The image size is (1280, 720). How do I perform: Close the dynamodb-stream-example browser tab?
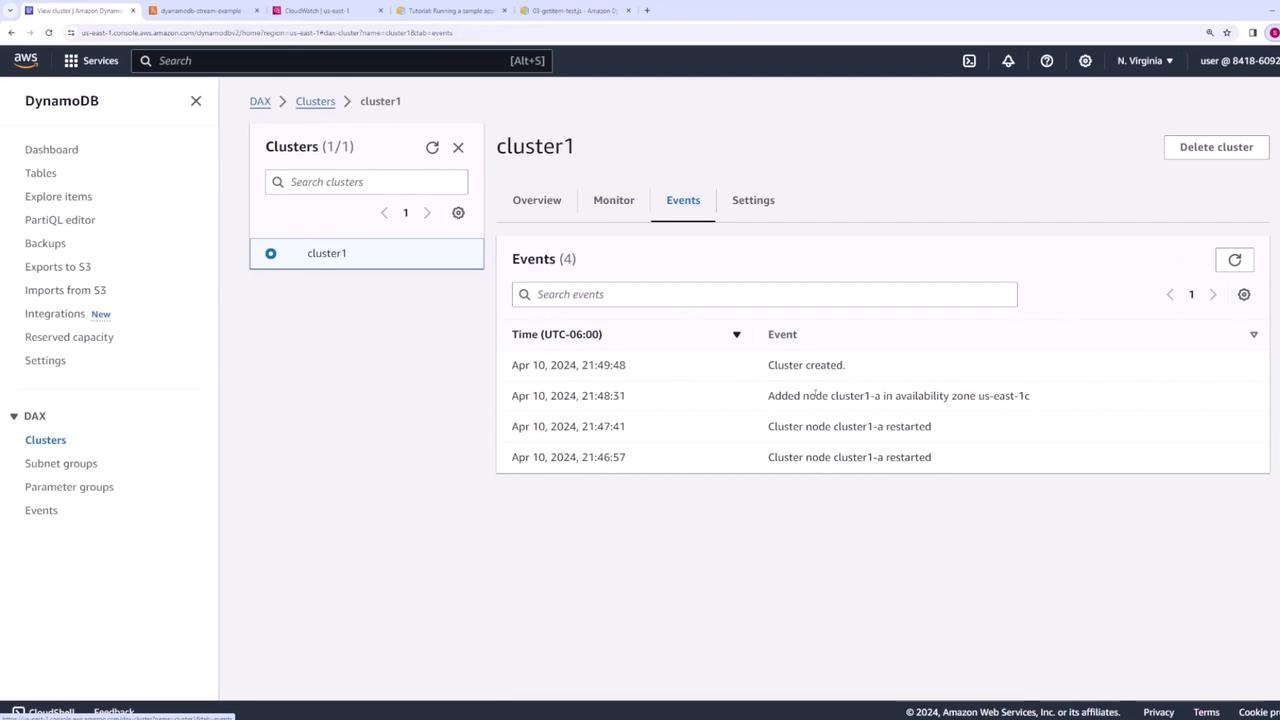pyautogui.click(x=257, y=11)
